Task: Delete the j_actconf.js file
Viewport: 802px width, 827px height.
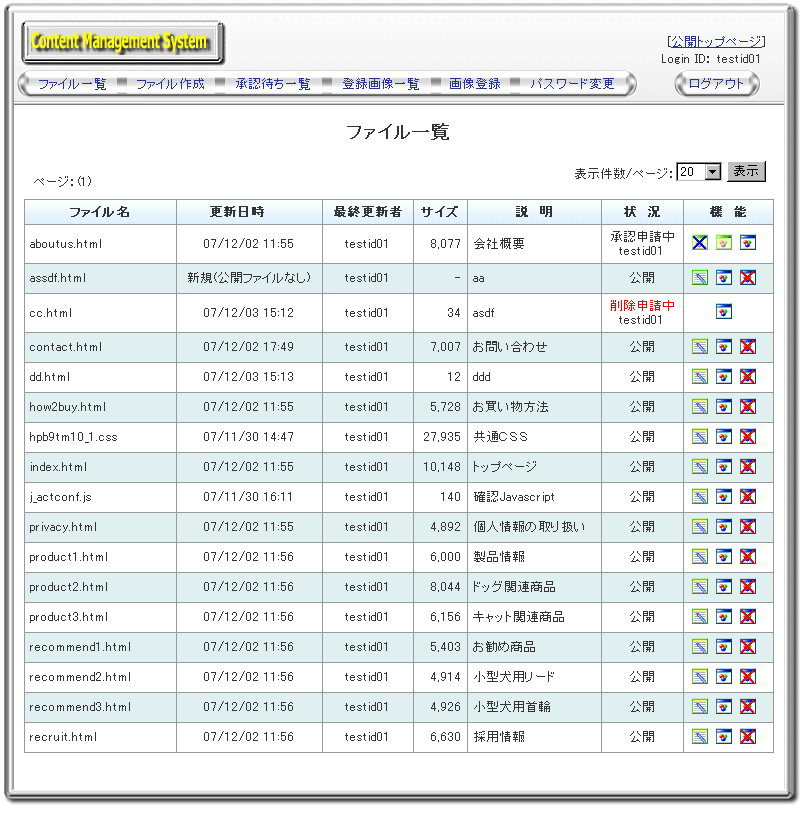Action: coord(748,497)
